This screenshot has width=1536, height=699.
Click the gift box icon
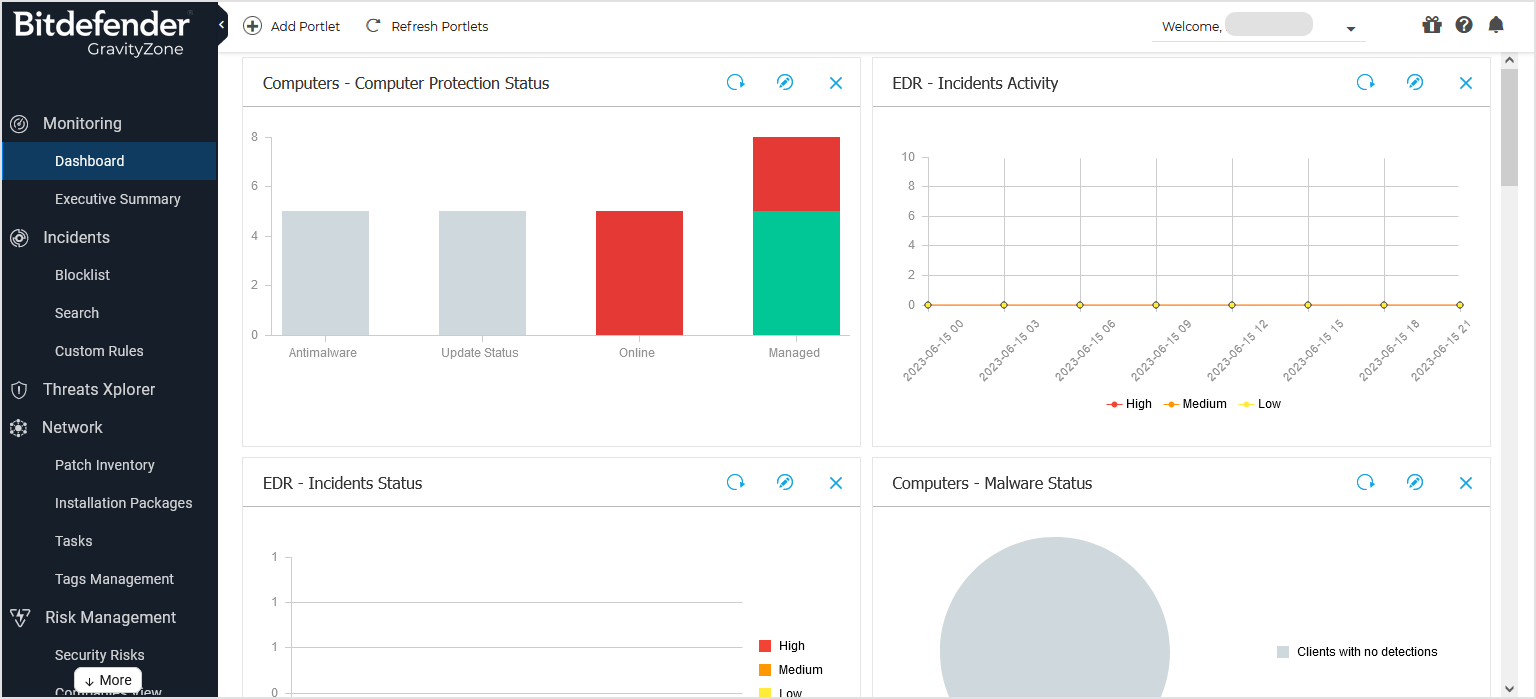(x=1431, y=25)
